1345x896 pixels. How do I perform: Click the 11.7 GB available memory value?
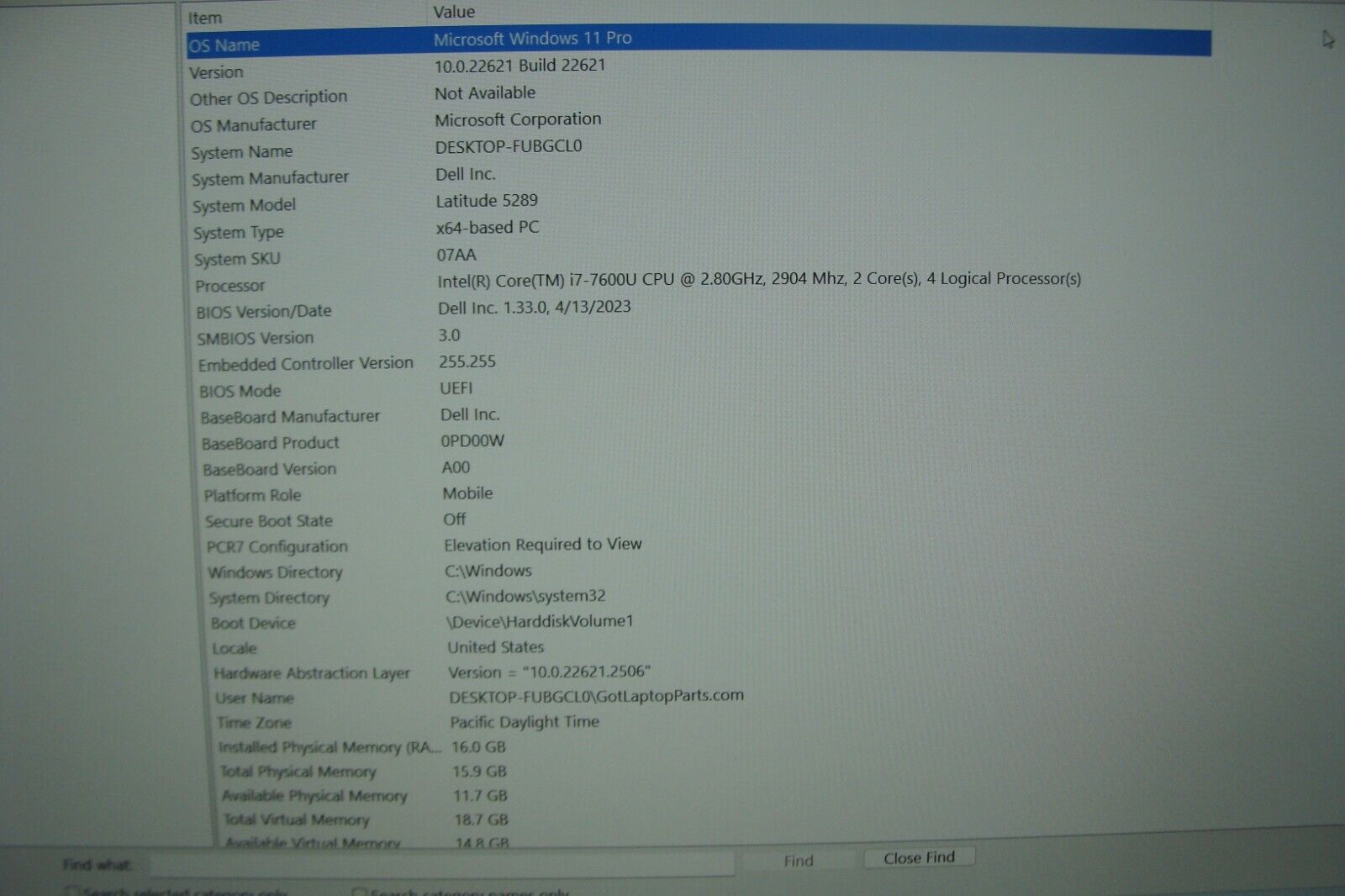click(x=481, y=795)
